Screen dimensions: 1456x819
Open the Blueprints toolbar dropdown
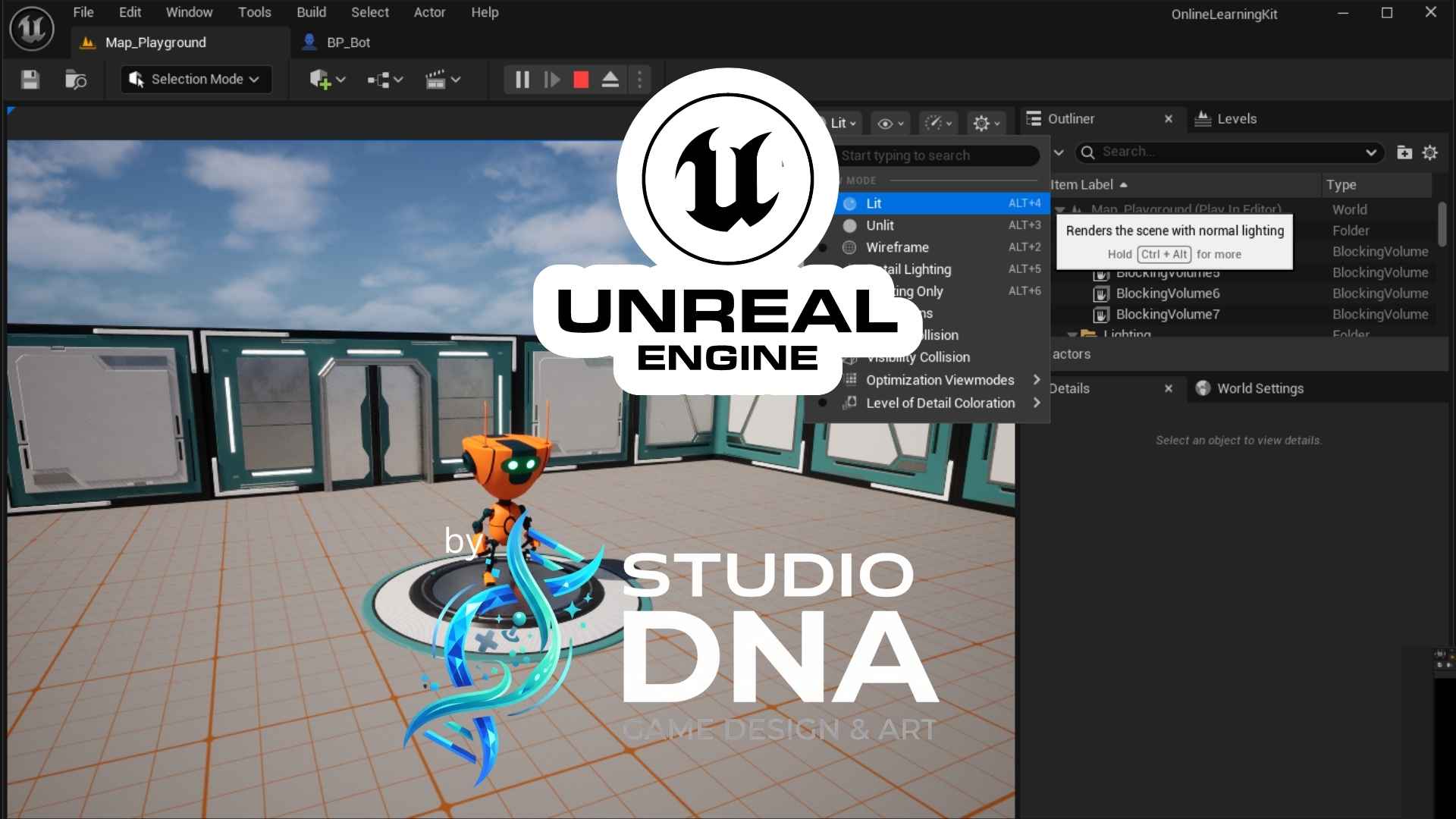pos(385,80)
